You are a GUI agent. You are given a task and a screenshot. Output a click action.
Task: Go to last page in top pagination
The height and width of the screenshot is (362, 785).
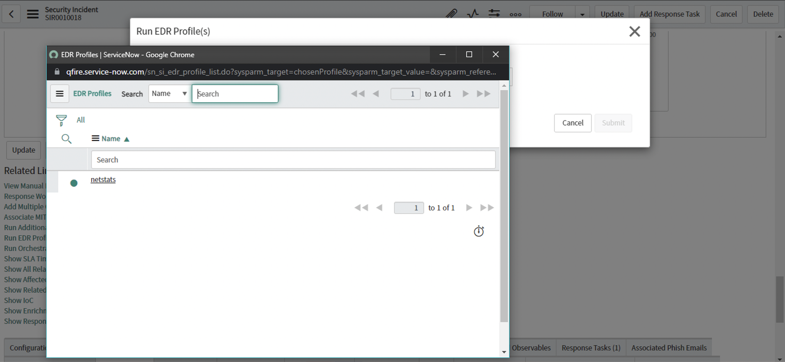point(483,94)
